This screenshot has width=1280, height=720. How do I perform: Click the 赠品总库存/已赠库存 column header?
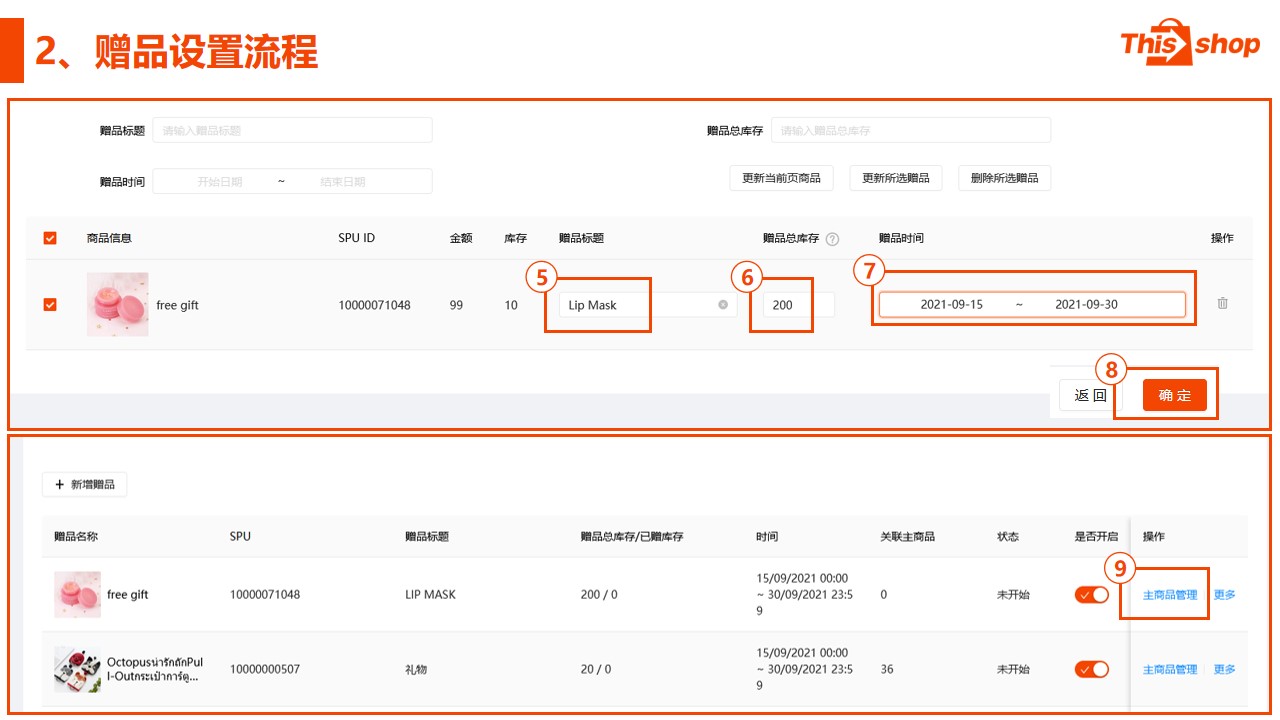pyautogui.click(x=632, y=537)
